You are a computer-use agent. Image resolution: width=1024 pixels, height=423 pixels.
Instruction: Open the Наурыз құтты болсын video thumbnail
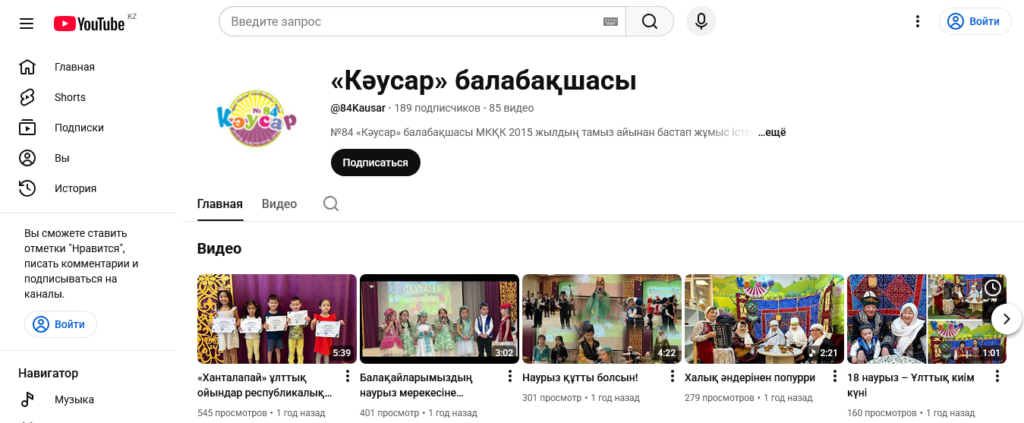[x=601, y=318]
